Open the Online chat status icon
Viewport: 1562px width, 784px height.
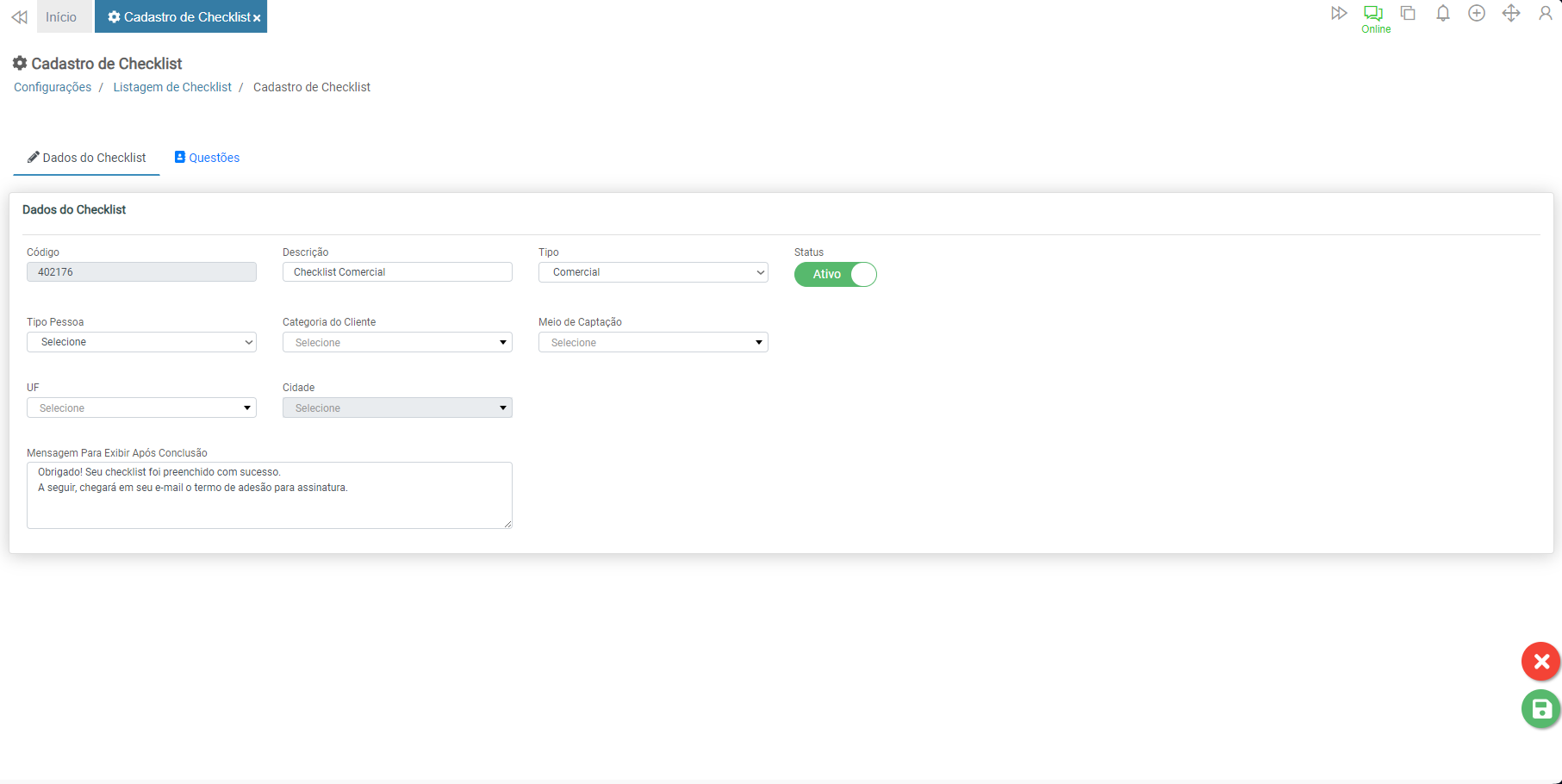pos(1373,14)
